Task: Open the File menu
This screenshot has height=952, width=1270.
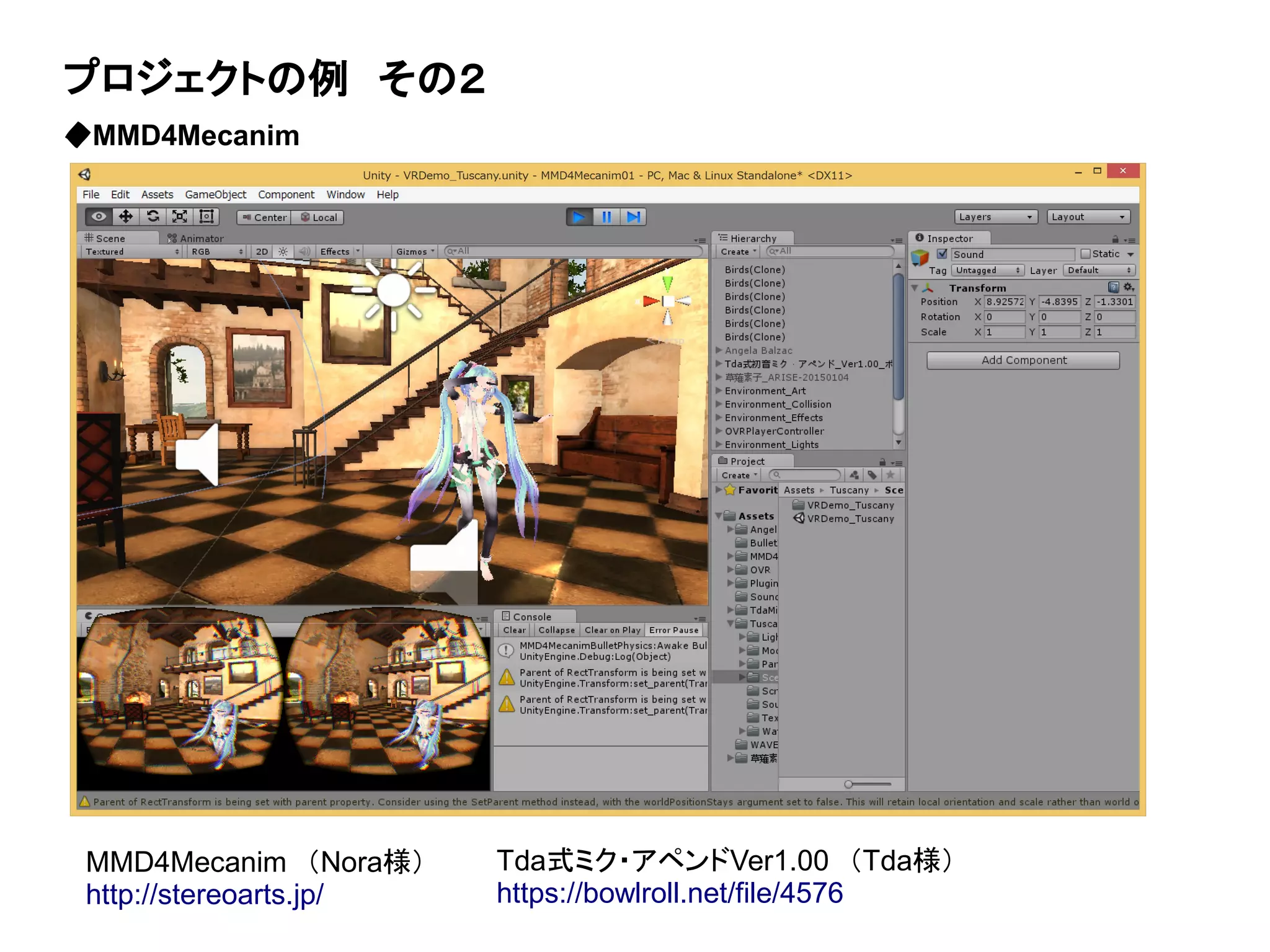Action: pos(91,195)
